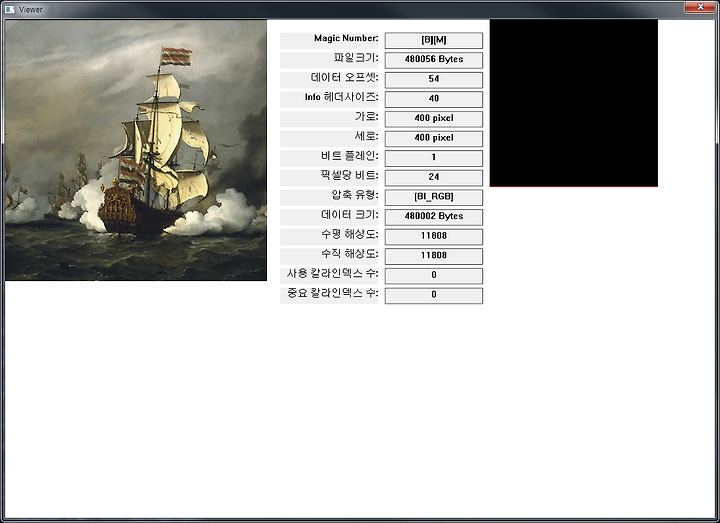Select the Magic Number value [B][M]
The image size is (720, 523).
(x=433, y=40)
